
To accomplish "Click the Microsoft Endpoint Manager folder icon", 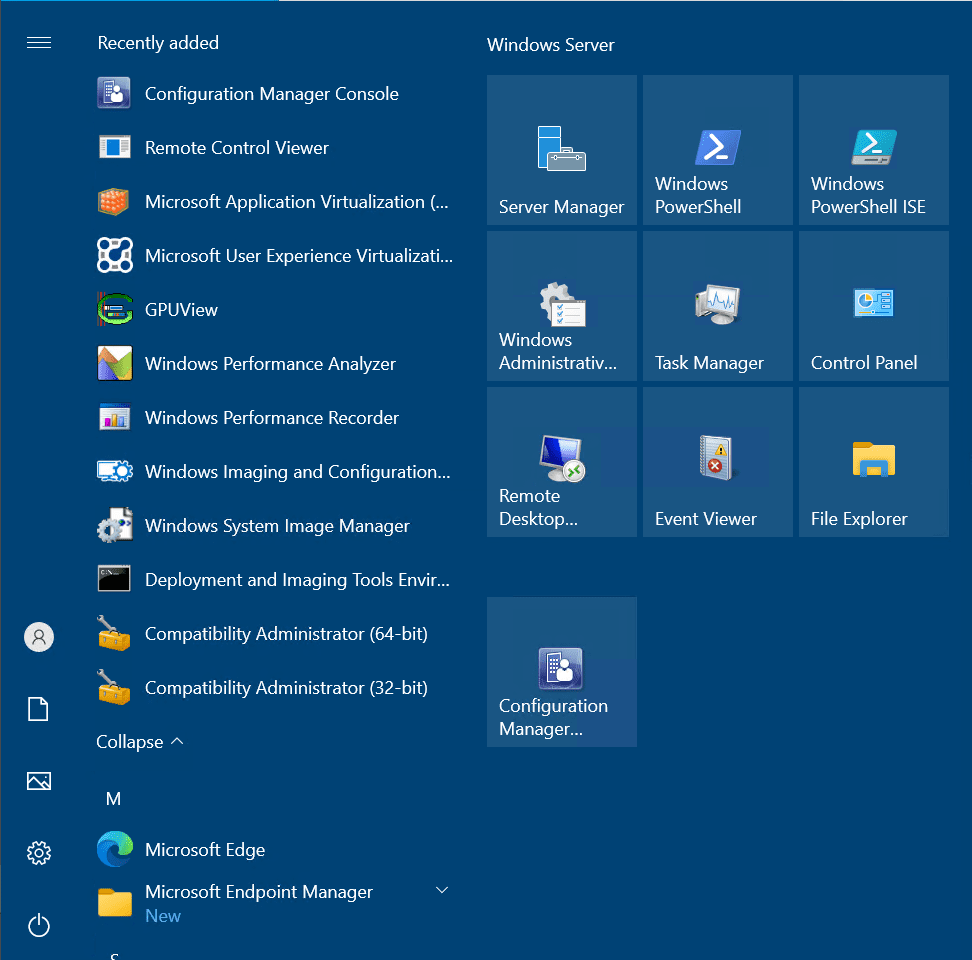I will 115,902.
